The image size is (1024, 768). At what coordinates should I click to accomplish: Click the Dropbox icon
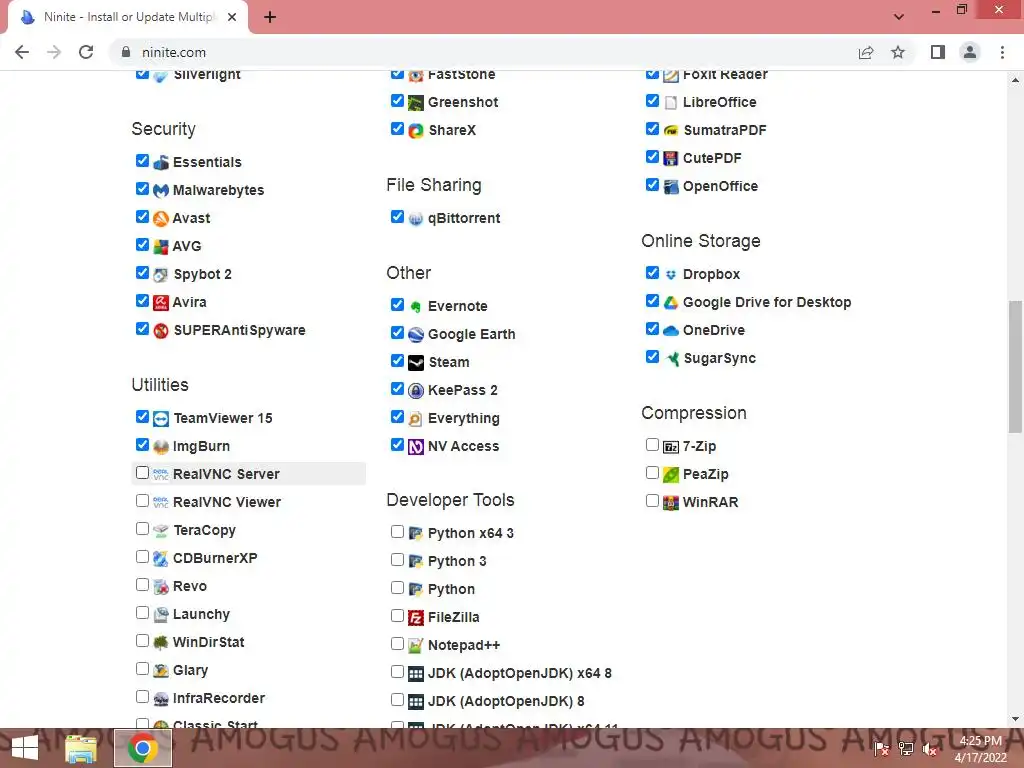tap(671, 274)
